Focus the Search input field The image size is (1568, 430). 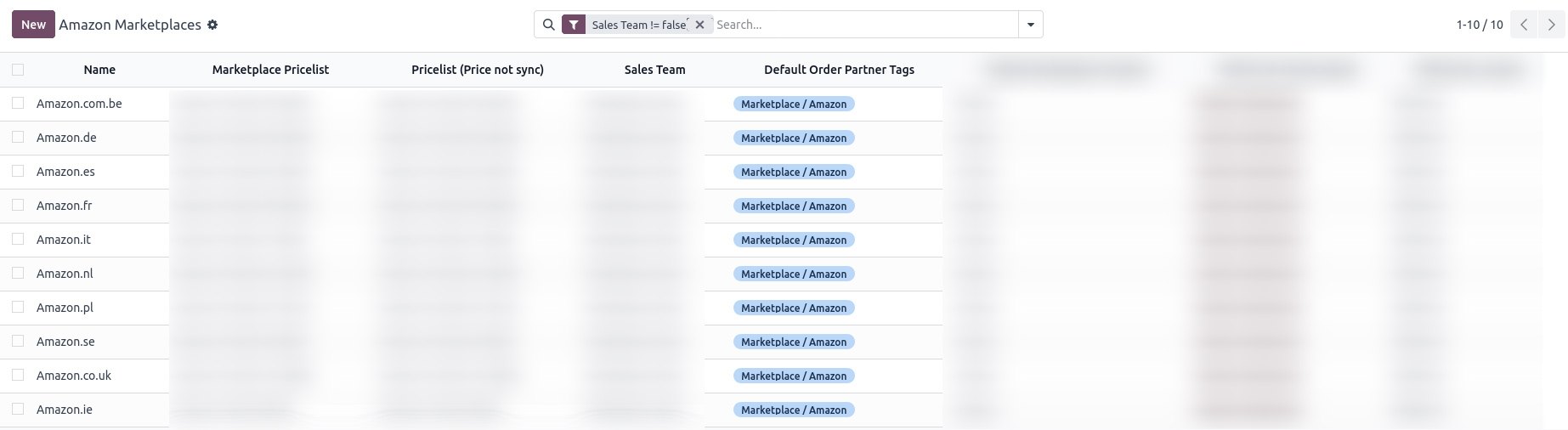[865, 25]
